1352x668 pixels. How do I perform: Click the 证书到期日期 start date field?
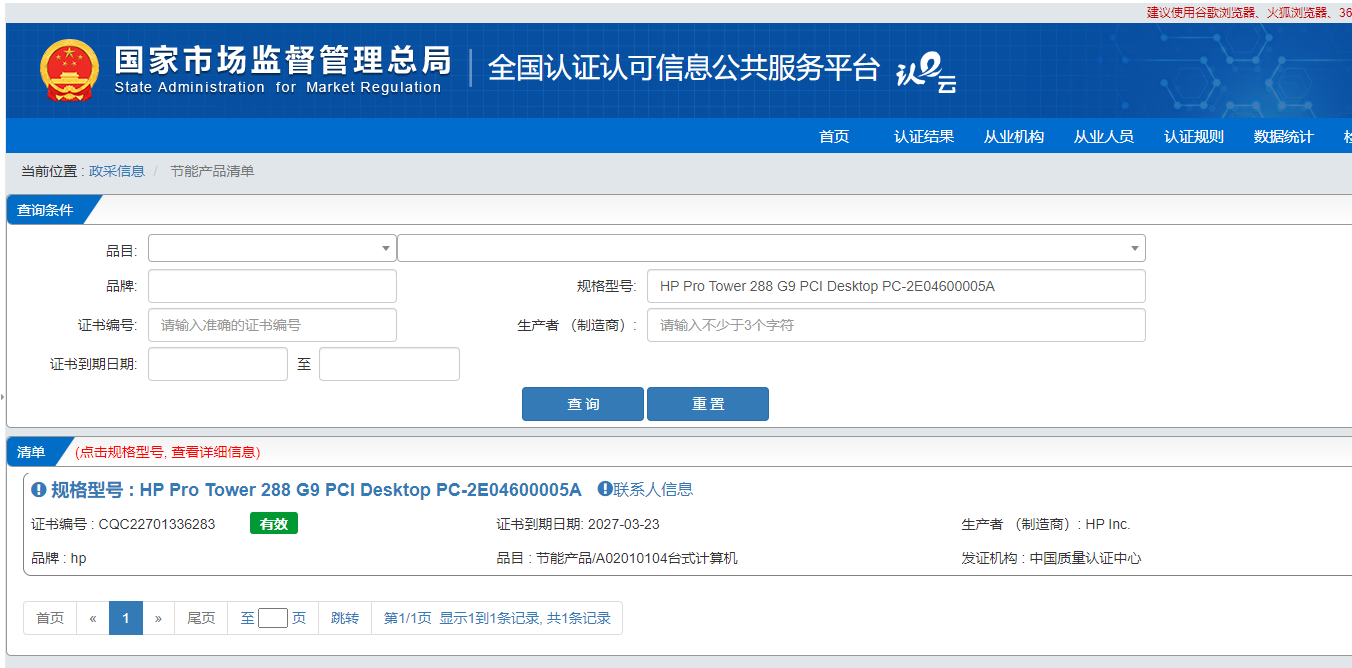coord(218,364)
